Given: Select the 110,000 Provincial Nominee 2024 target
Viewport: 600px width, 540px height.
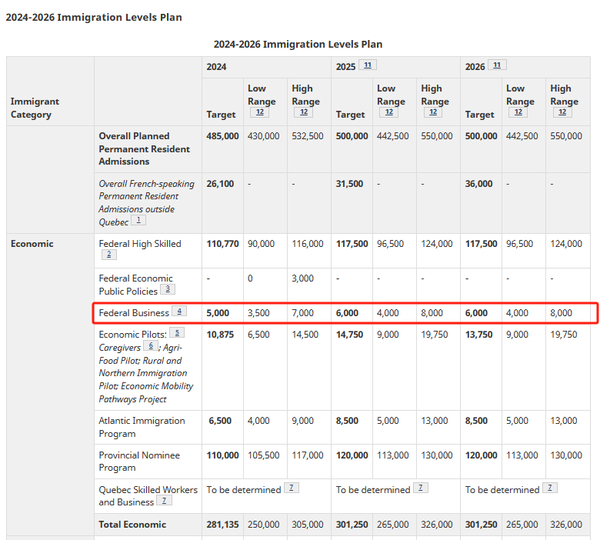Looking at the screenshot, I should [x=222, y=455].
